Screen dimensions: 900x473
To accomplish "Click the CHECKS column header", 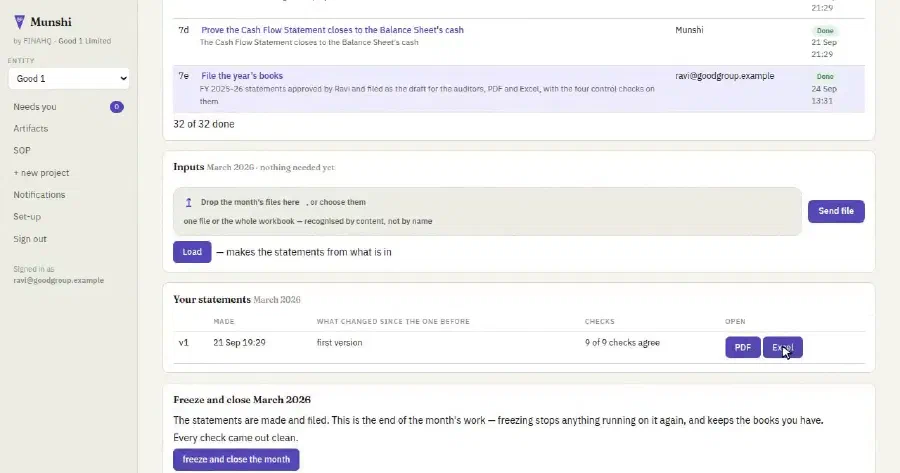I will click(600, 321).
